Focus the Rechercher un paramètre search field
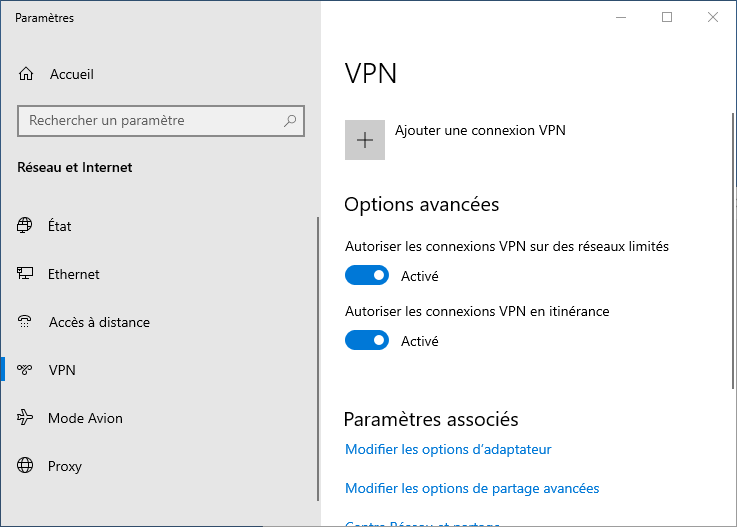Viewport: 737px width, 527px height. pyautogui.click(x=150, y=121)
